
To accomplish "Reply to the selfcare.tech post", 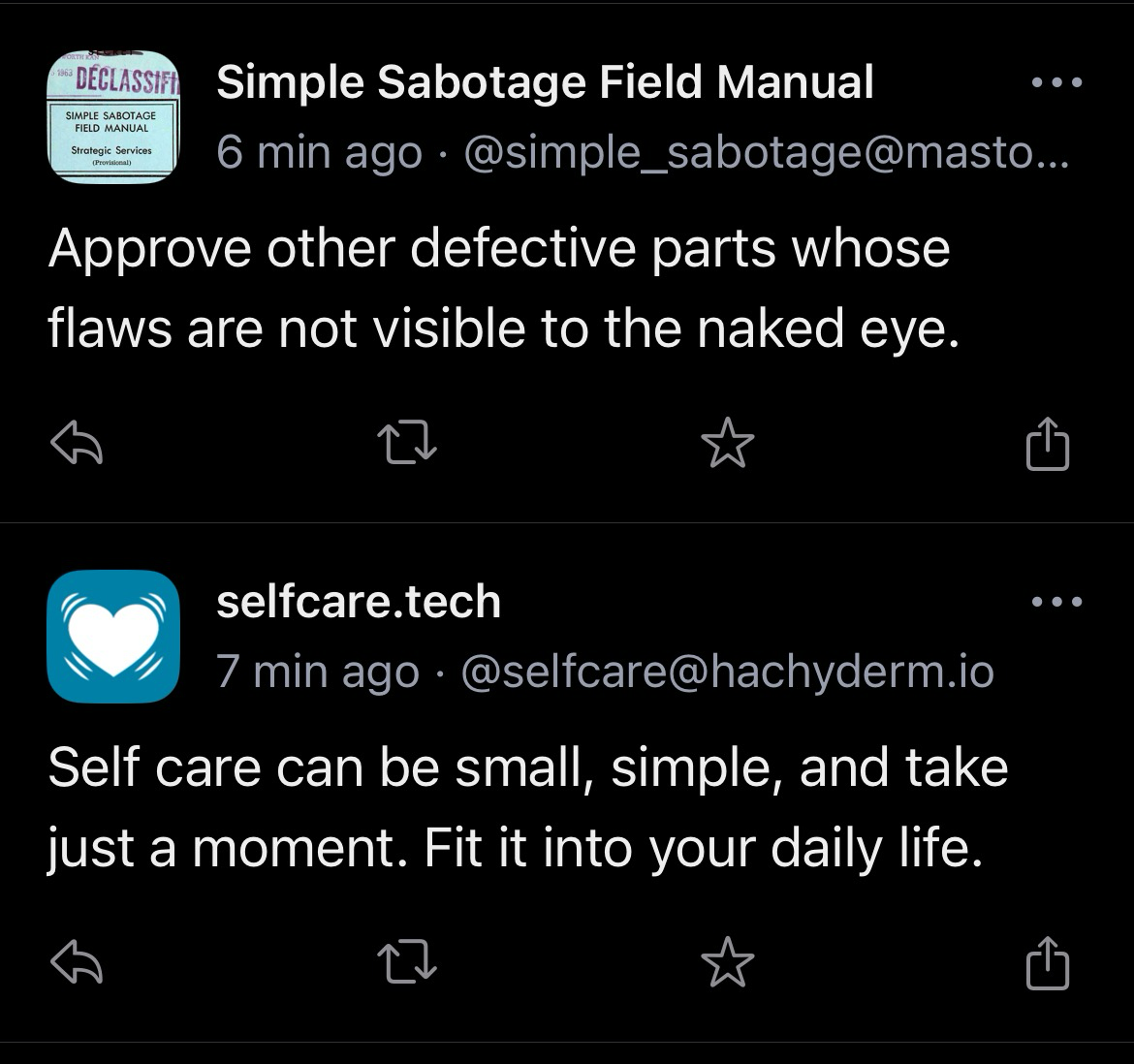I will pos(77,961).
